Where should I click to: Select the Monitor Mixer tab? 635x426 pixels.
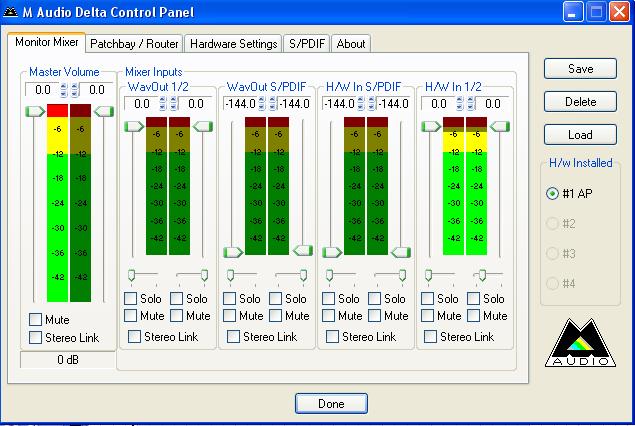47,42
